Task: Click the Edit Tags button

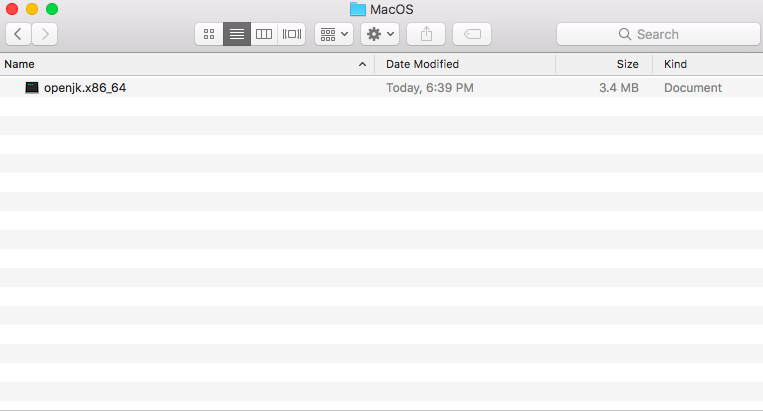Action: click(472, 34)
